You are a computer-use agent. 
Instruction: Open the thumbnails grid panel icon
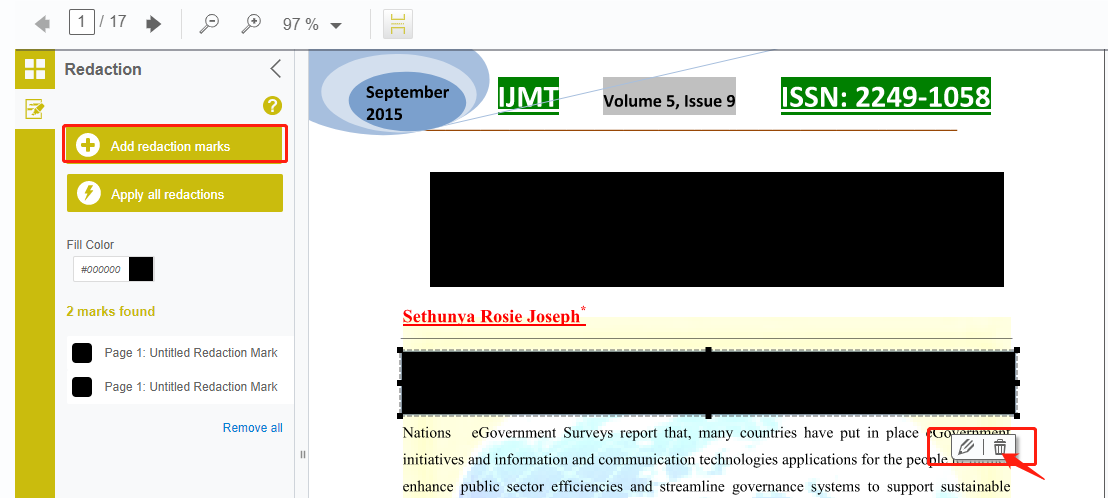click(35, 69)
